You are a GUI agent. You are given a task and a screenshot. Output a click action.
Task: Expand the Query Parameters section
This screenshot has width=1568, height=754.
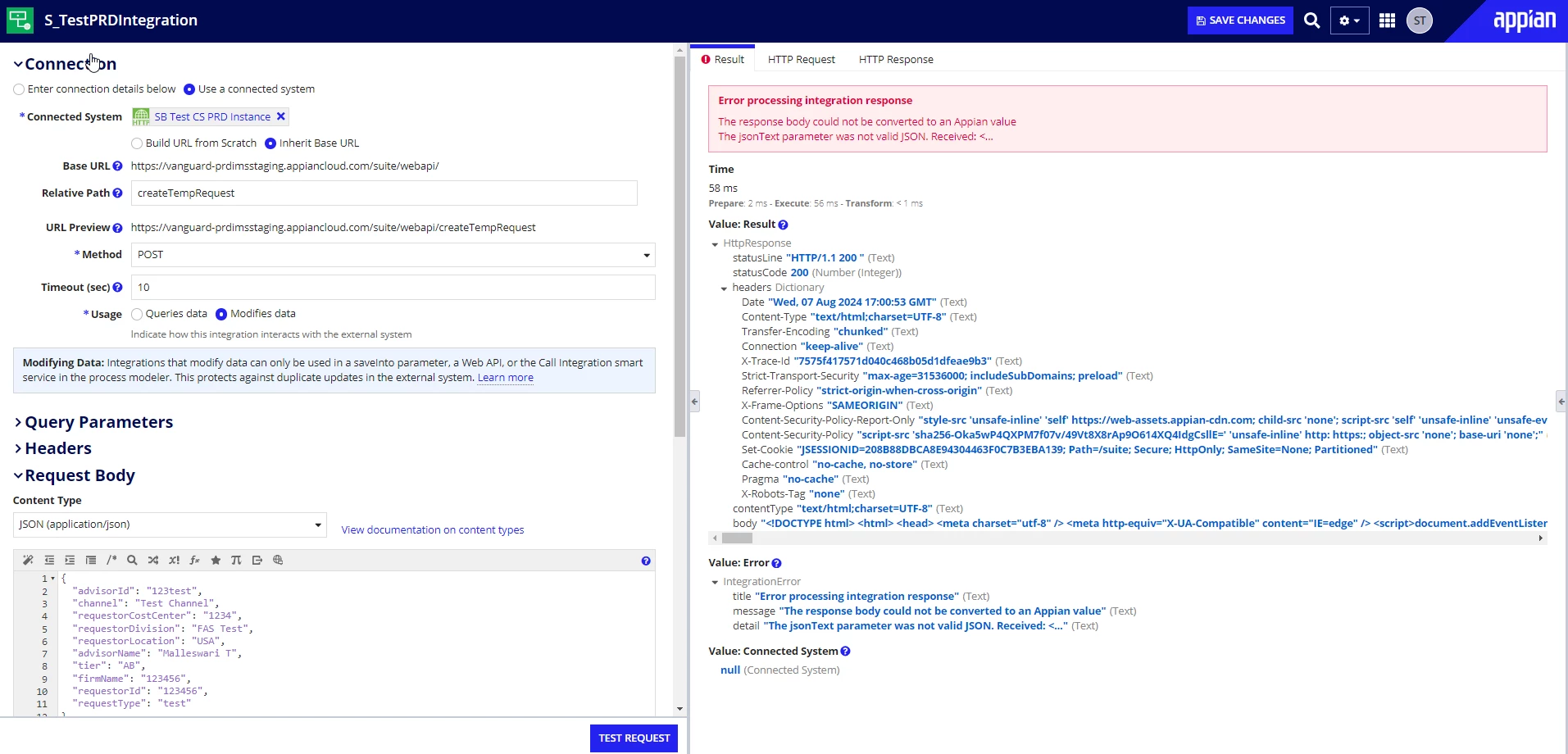pos(18,422)
